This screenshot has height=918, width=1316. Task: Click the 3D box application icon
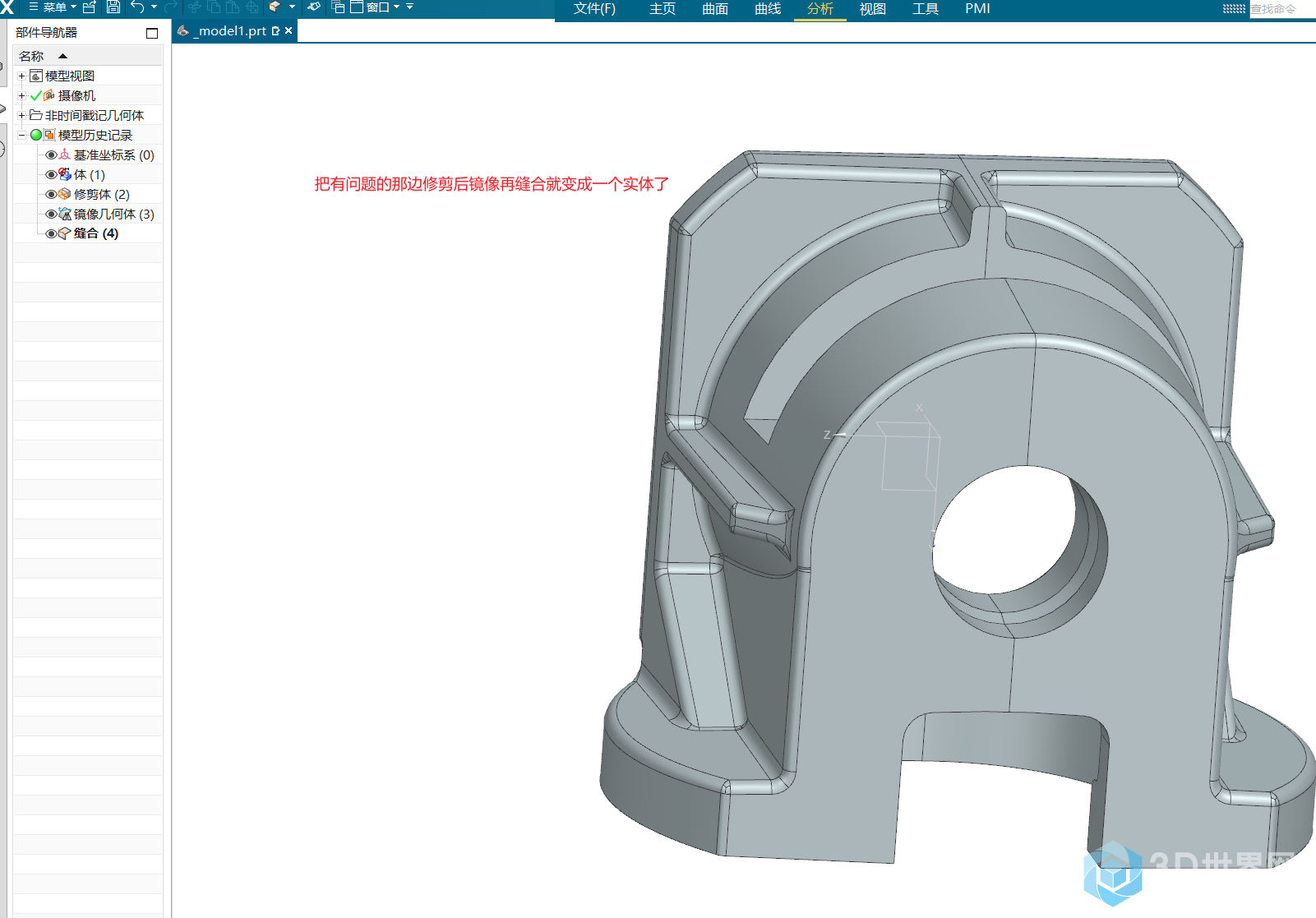tap(275, 7)
